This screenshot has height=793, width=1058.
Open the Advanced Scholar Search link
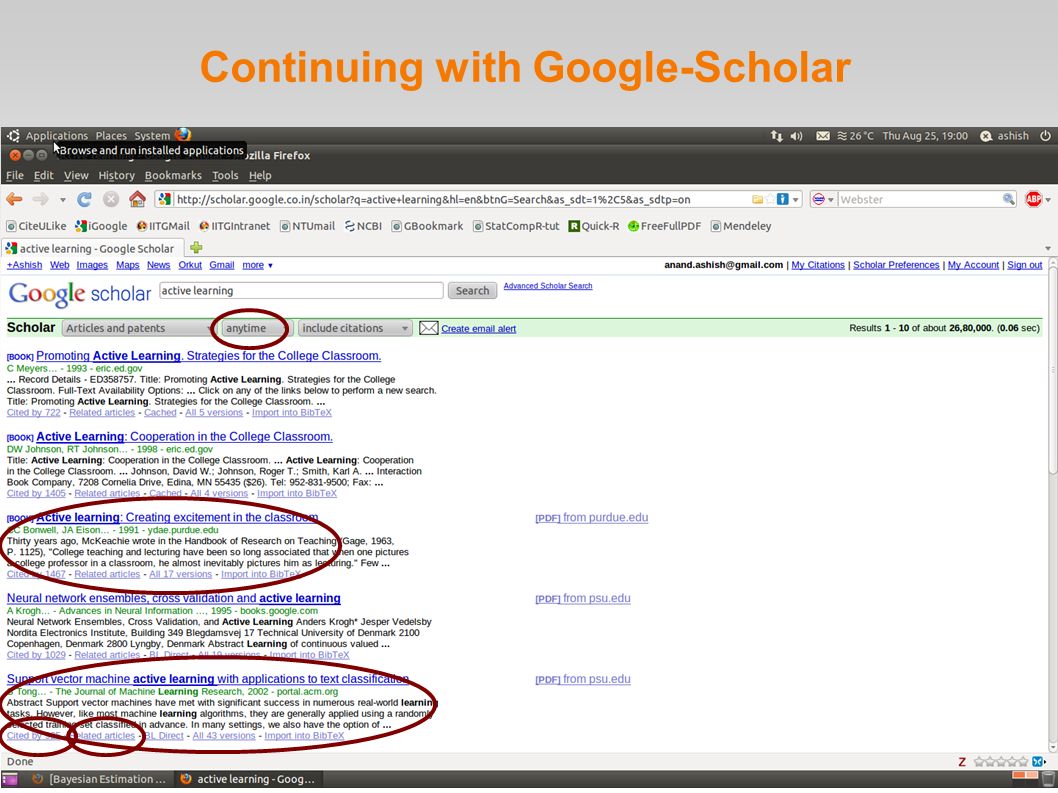pyautogui.click(x=548, y=286)
